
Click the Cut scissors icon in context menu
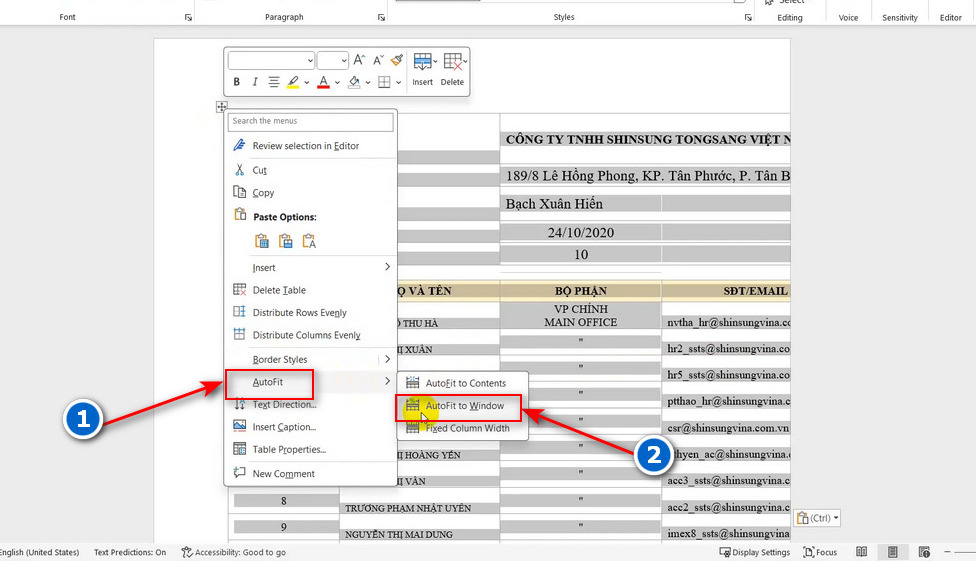[239, 170]
